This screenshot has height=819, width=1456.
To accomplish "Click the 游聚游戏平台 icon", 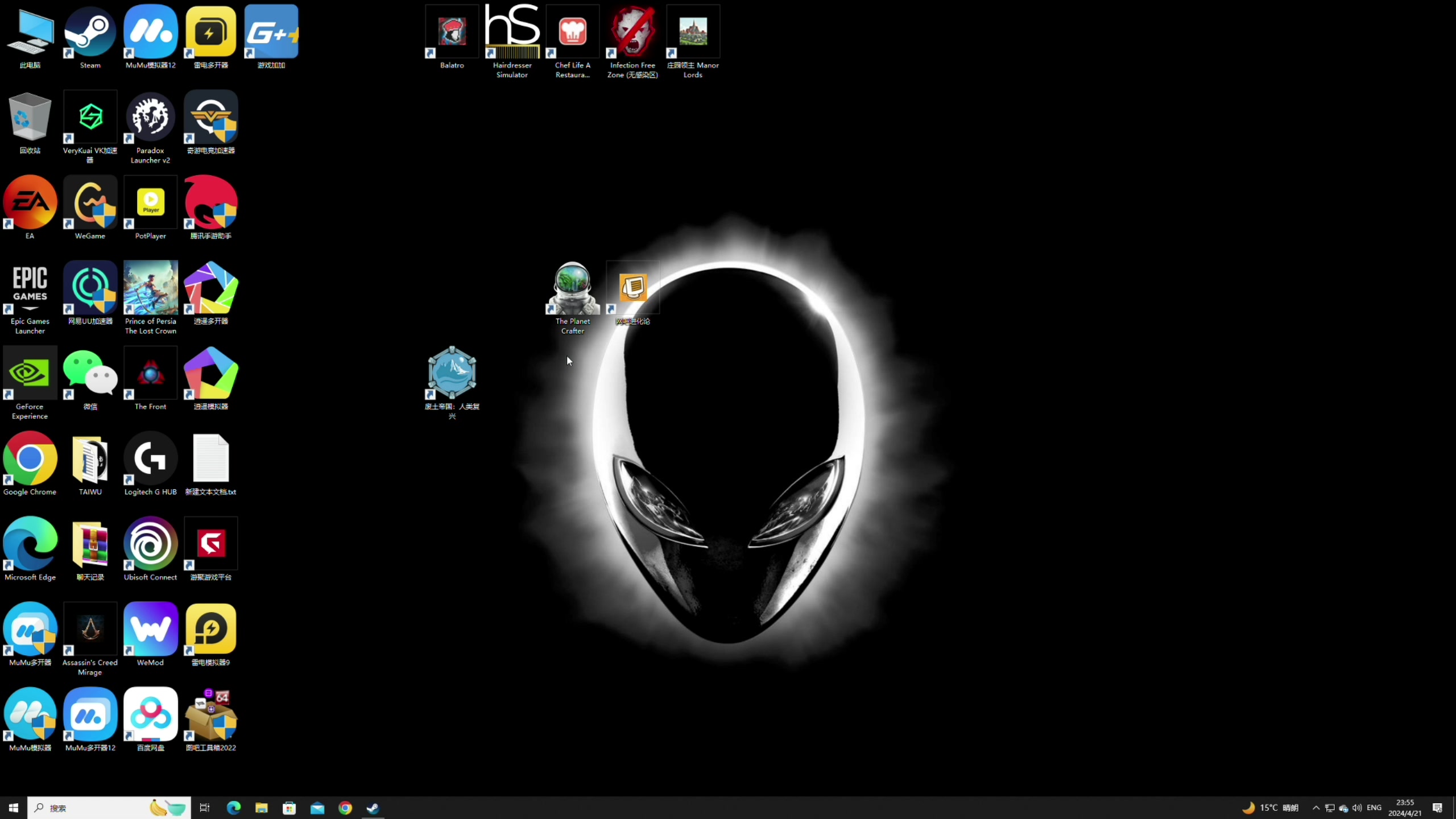I will 210,549.
